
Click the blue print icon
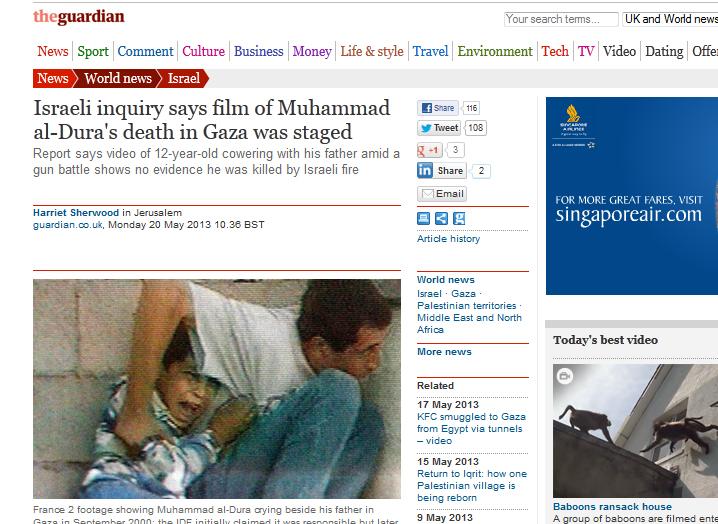point(424,218)
